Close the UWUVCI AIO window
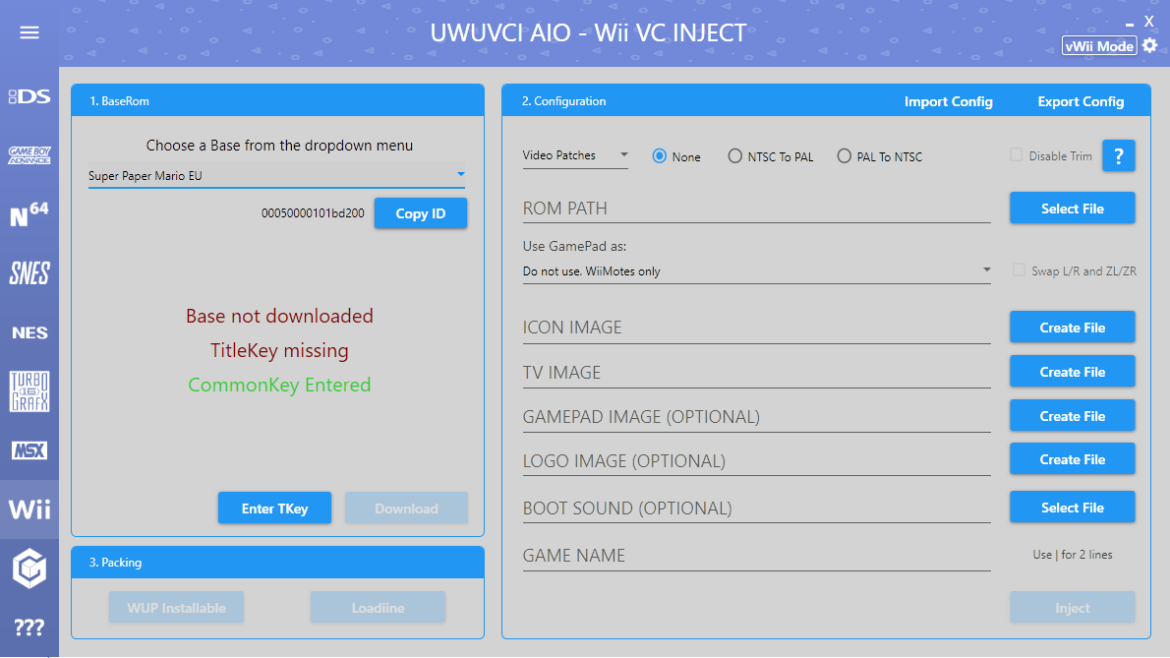 click(1149, 22)
